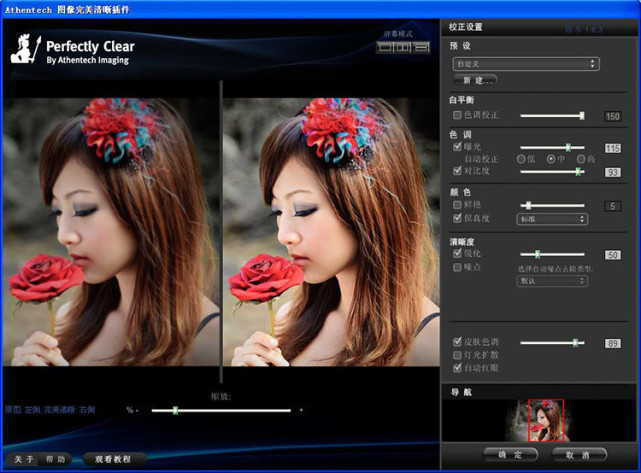The width and height of the screenshot is (641, 473).
Task: Click the plus zoom-in icon
Action: click(301, 410)
